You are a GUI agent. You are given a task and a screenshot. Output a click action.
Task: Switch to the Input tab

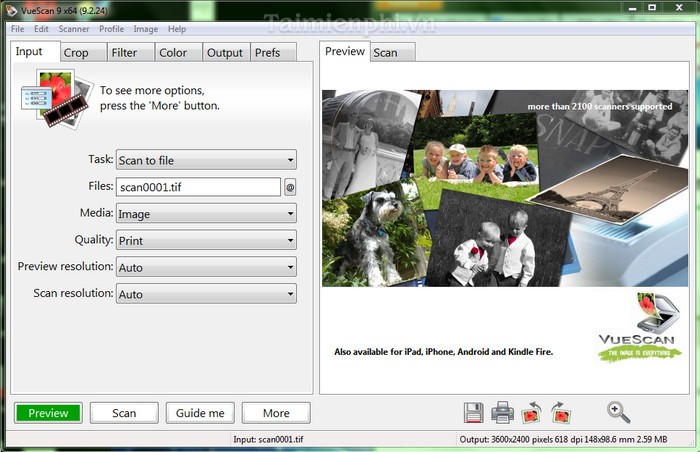pos(35,51)
